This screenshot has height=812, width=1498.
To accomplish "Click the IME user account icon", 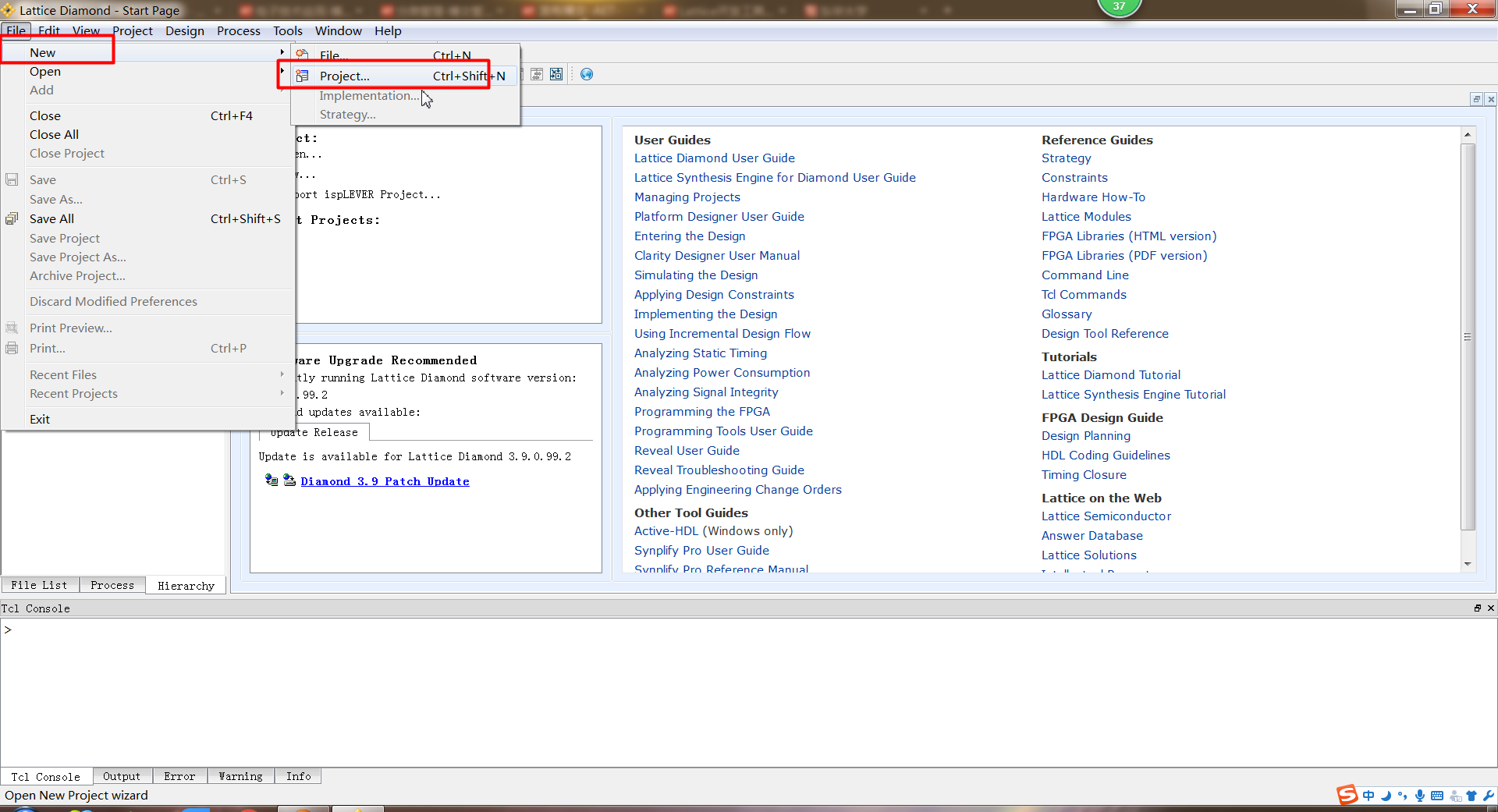I will (x=1455, y=796).
